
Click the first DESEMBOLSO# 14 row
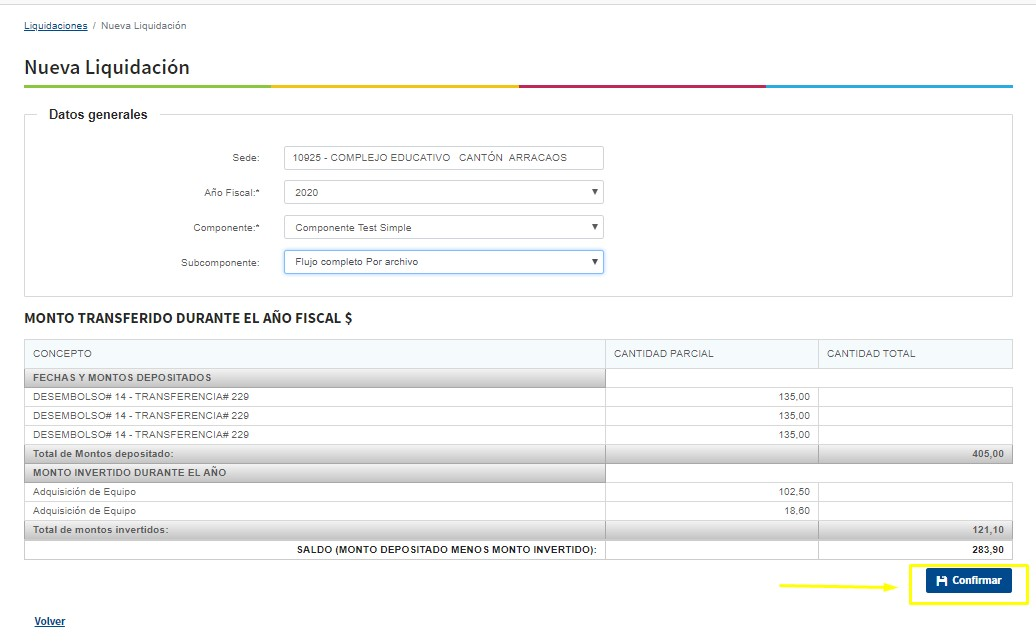point(140,397)
